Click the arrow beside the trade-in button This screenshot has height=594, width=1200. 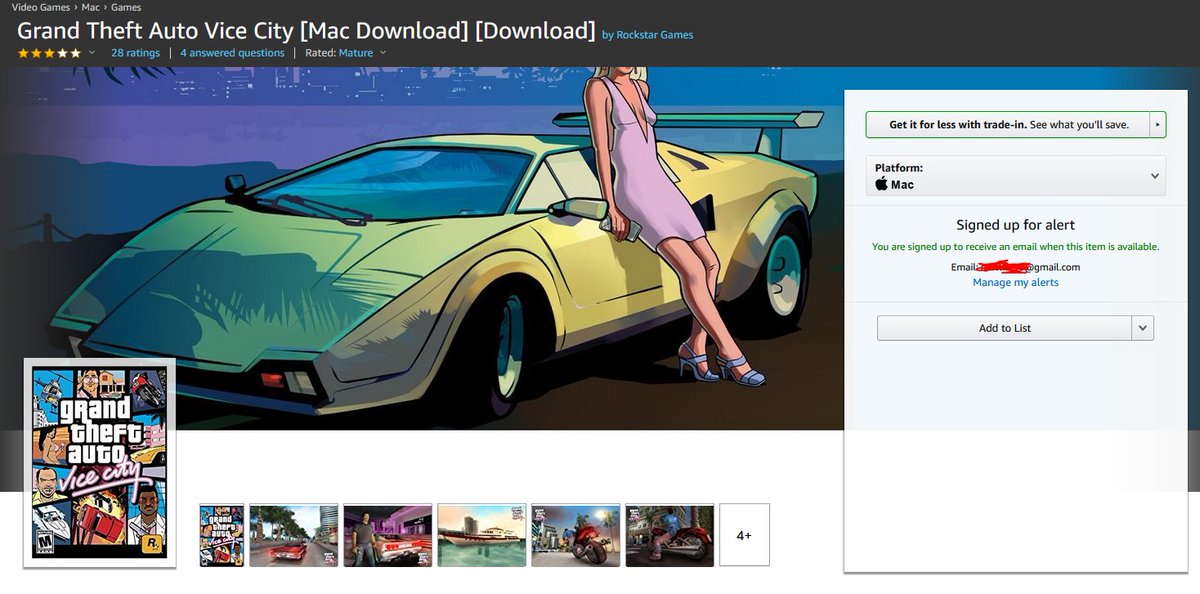click(x=1158, y=125)
